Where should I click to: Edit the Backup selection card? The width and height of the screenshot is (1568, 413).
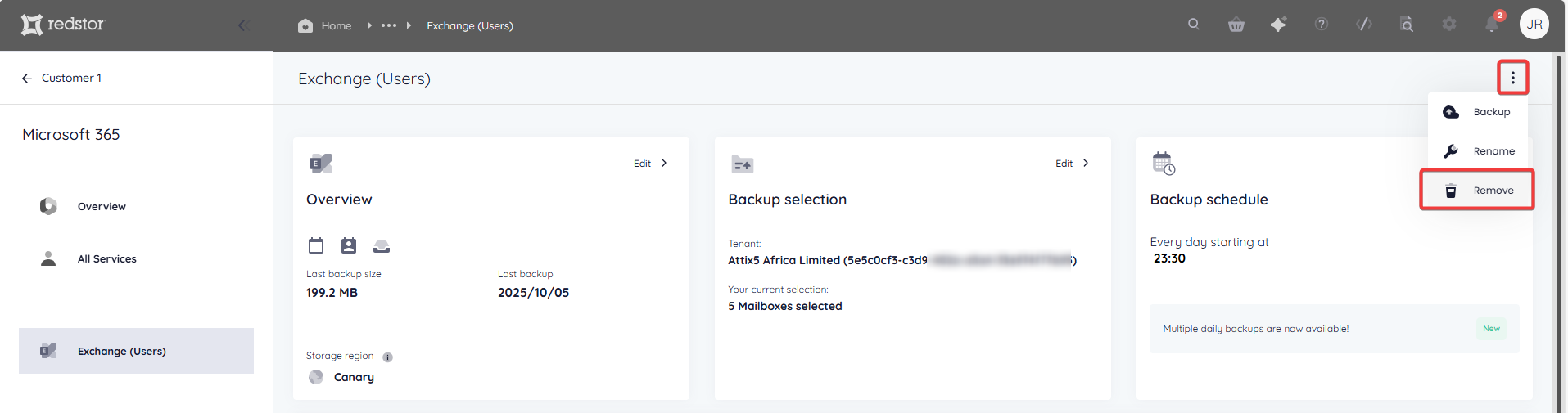click(x=1064, y=164)
